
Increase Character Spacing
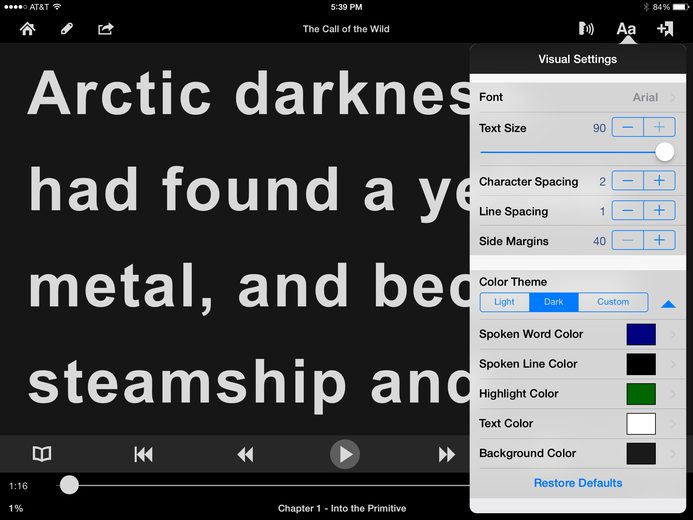point(659,181)
